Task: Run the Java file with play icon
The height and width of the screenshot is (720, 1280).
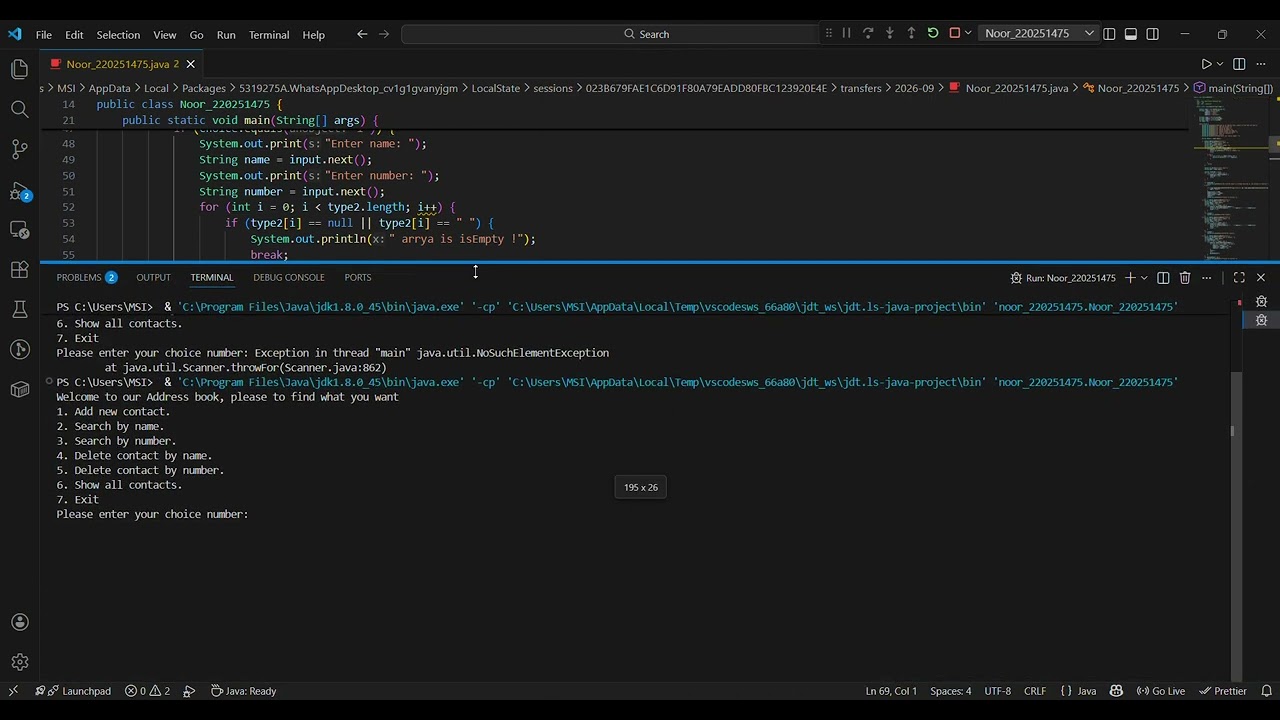Action: pos(1206,63)
